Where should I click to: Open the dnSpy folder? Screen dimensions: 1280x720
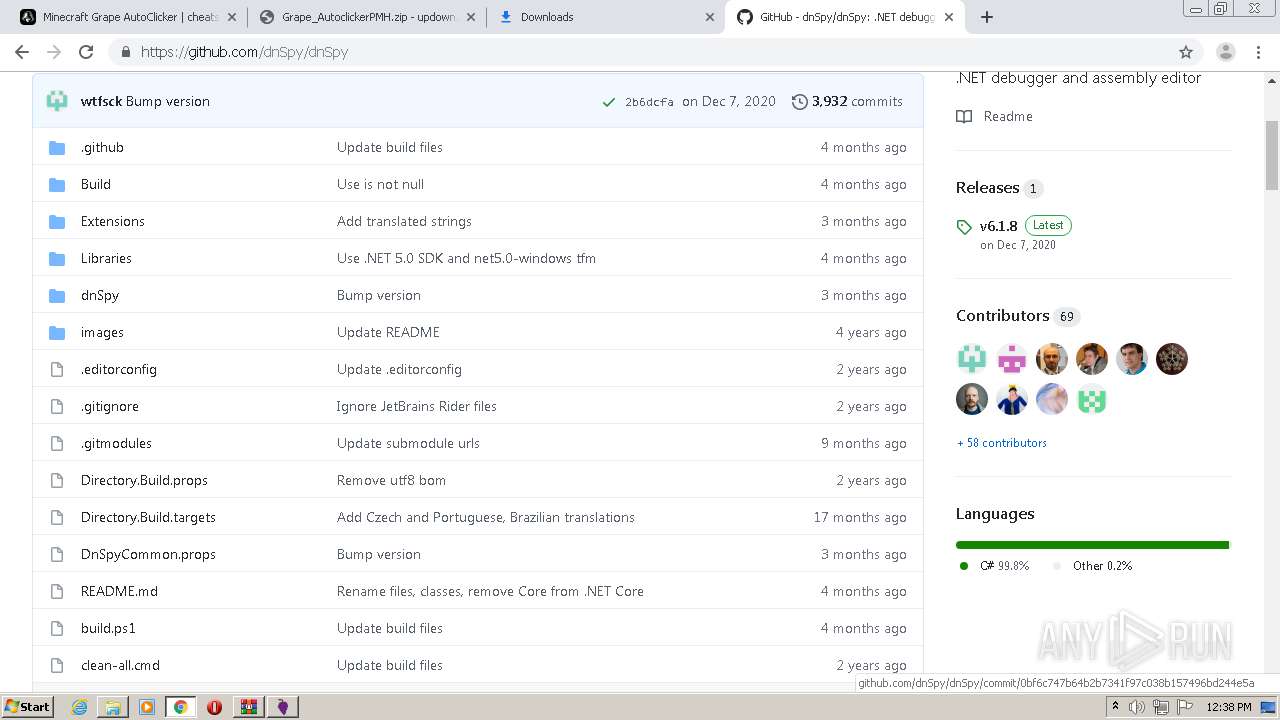click(x=100, y=296)
